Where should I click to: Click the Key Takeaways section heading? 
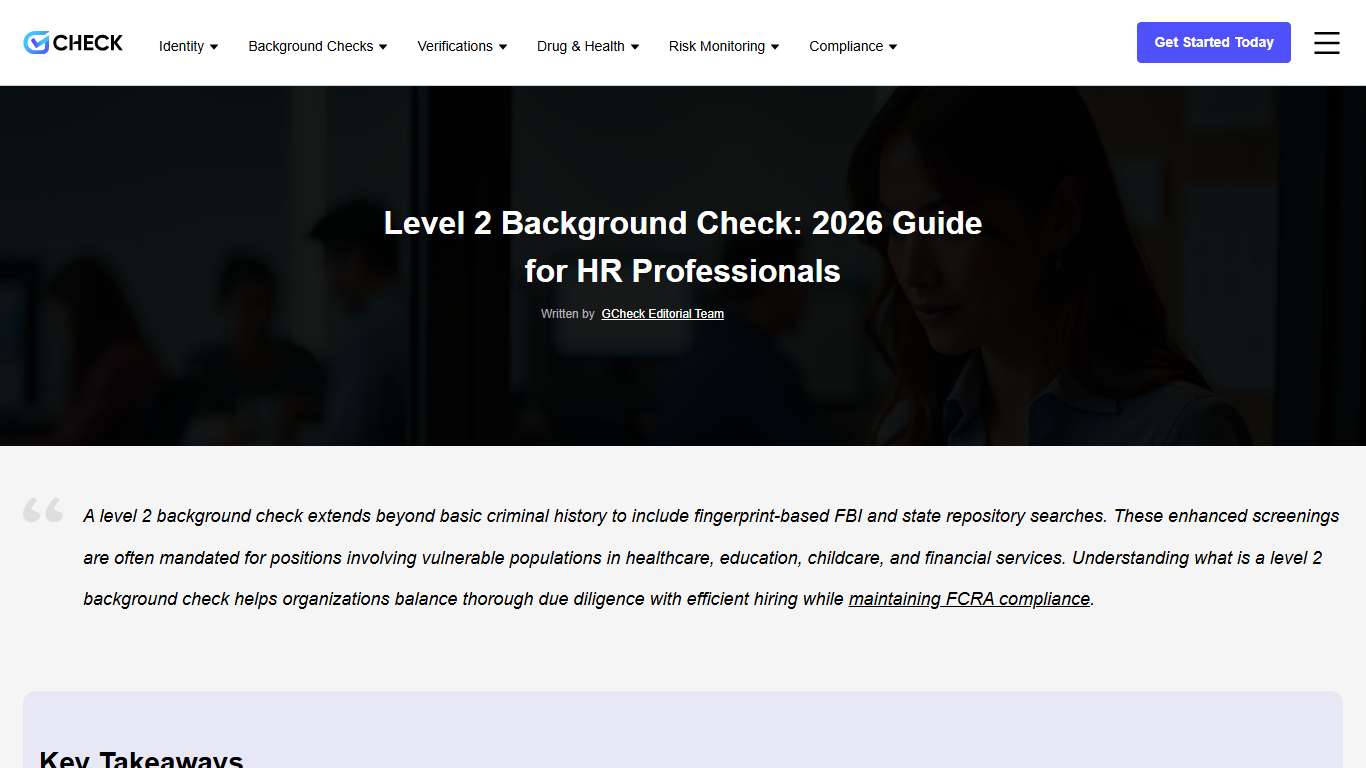coord(140,758)
